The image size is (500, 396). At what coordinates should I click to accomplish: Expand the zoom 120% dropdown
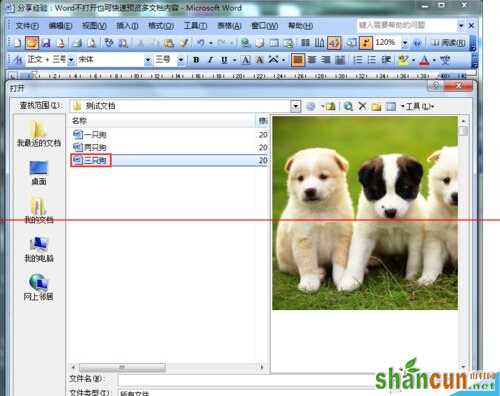405,43
